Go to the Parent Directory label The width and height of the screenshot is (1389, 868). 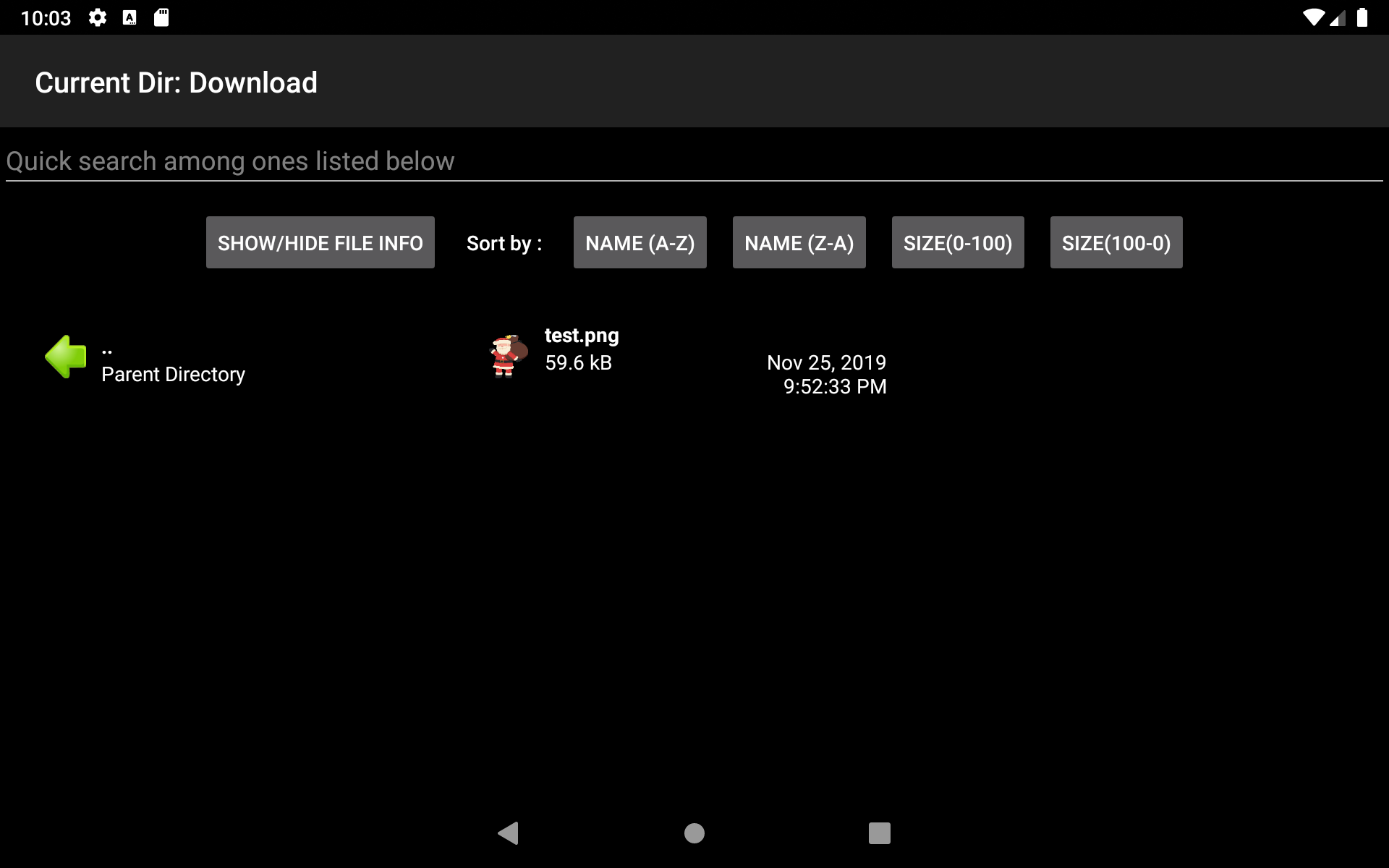(173, 374)
